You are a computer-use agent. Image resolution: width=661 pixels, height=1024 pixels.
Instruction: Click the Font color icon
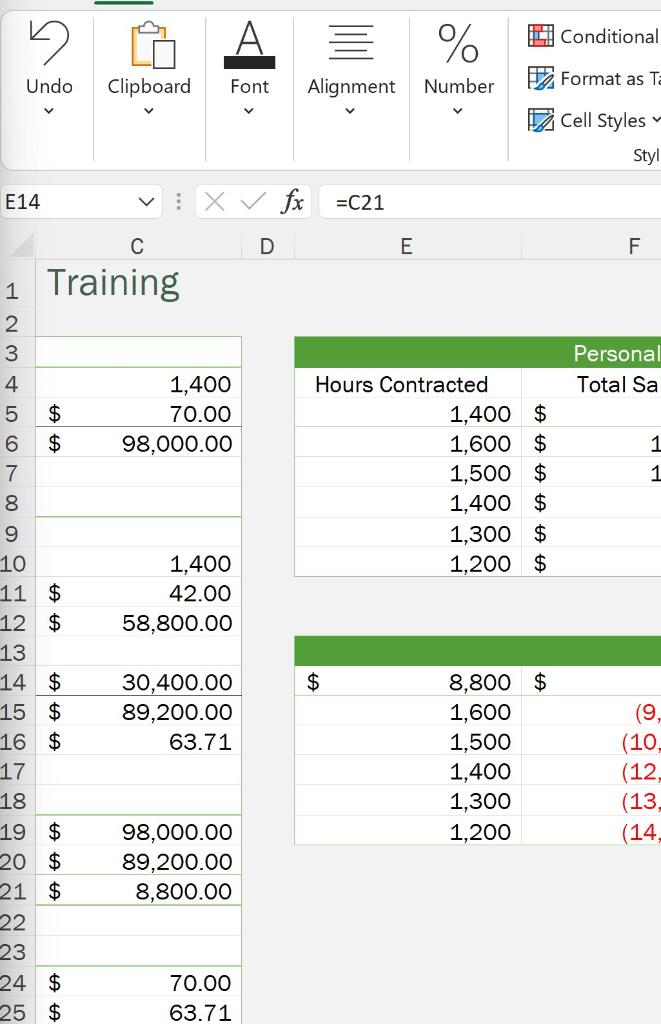[x=250, y=44]
